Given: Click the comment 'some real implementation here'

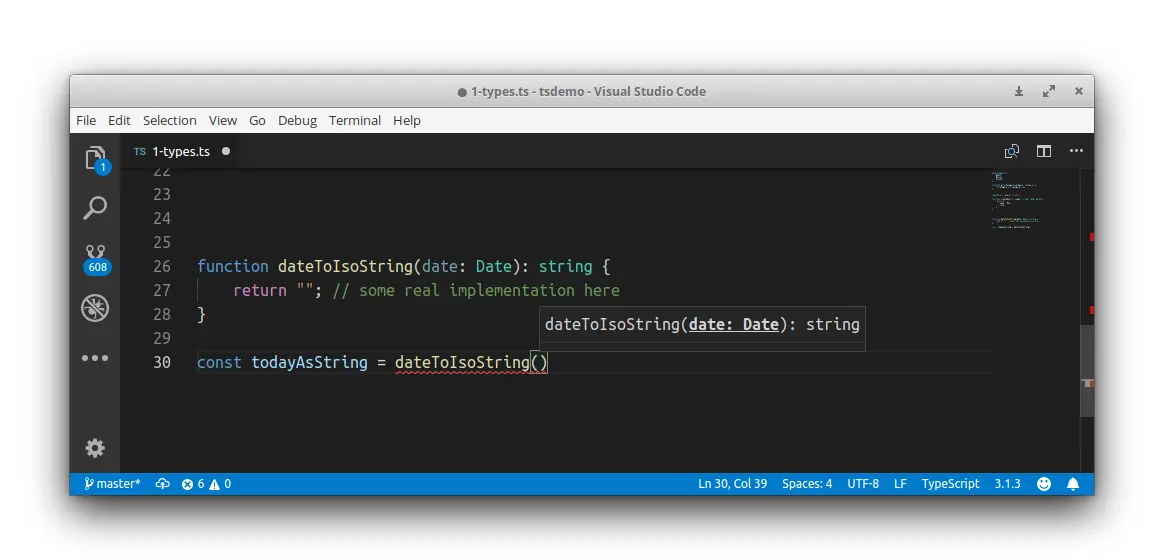Looking at the screenshot, I should [x=489, y=290].
